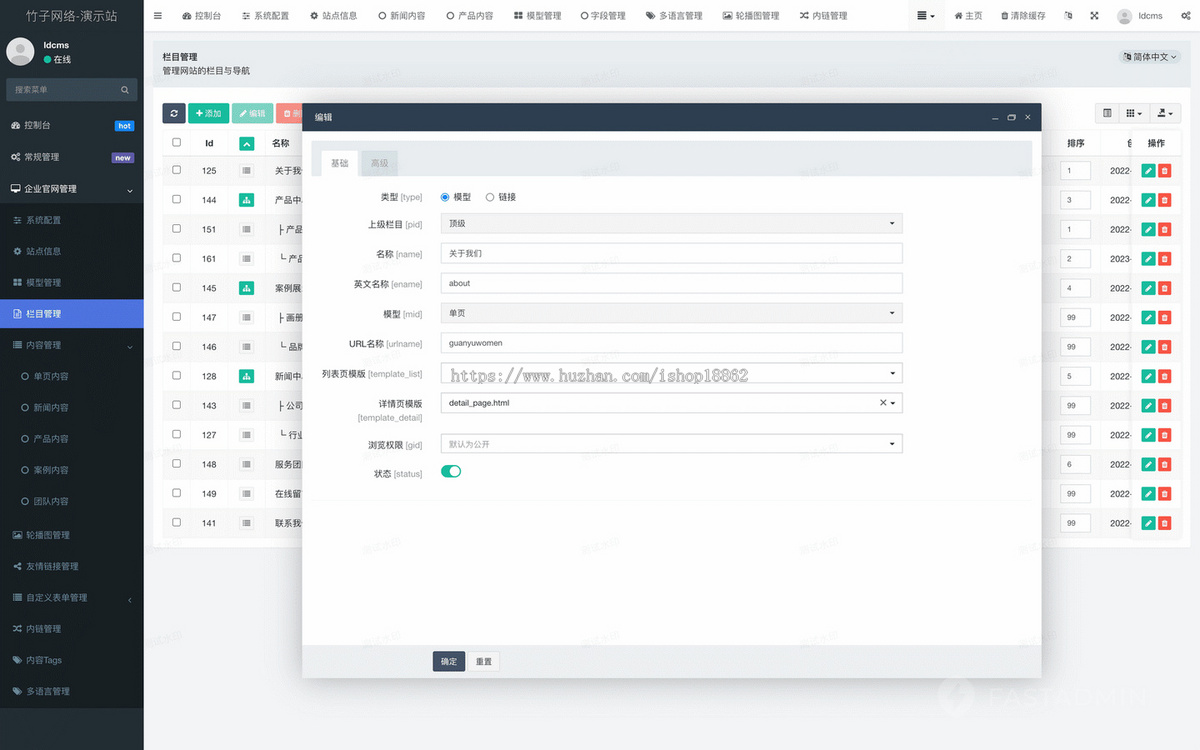The width and height of the screenshot is (1200, 750).
Task: Click the hamburger menu icon in top bar
Action: [x=158, y=16]
